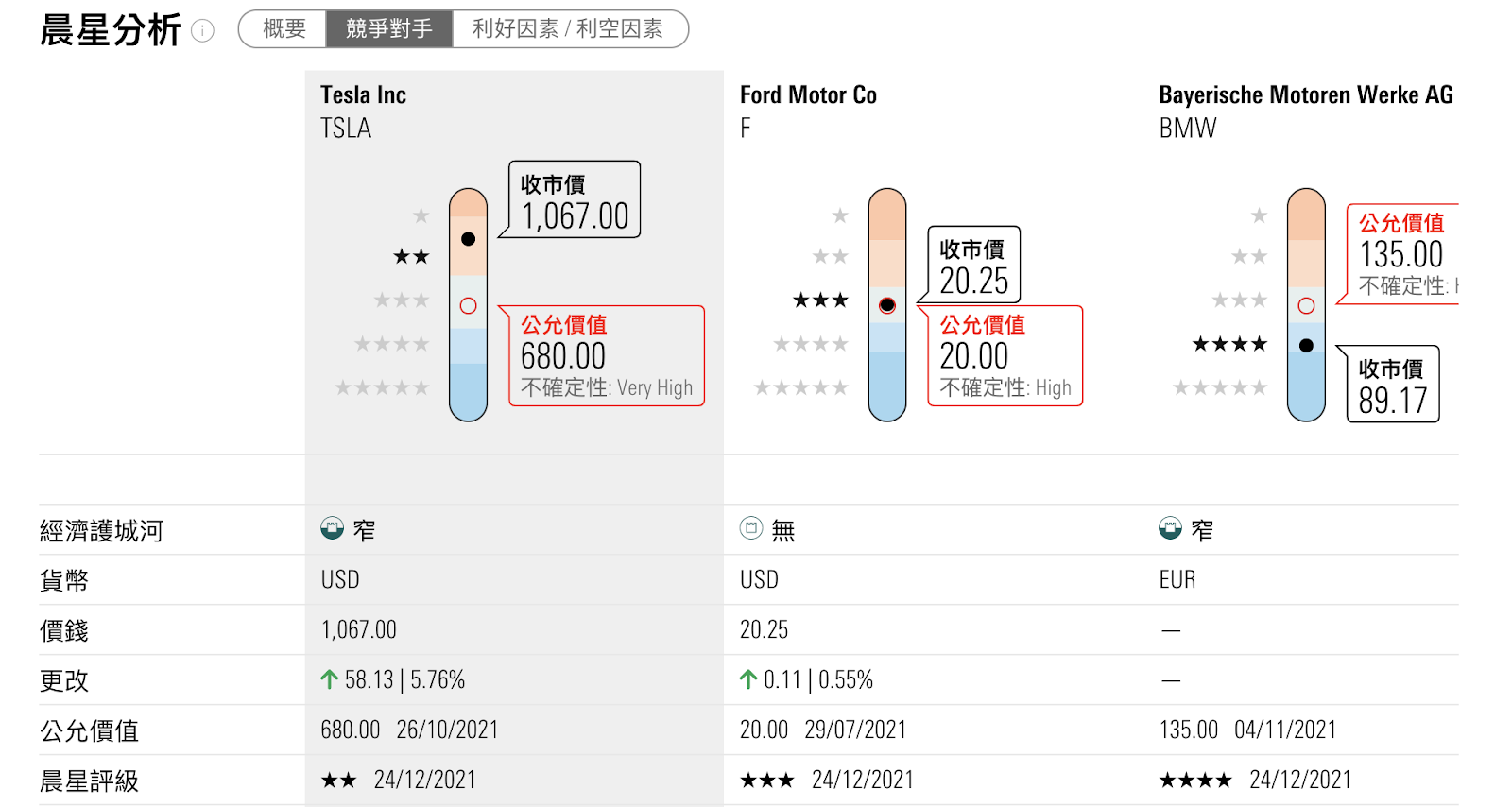The height and width of the screenshot is (807, 1512).
Task: Click BMW's black closing price dot on gauge
Action: click(x=1306, y=345)
